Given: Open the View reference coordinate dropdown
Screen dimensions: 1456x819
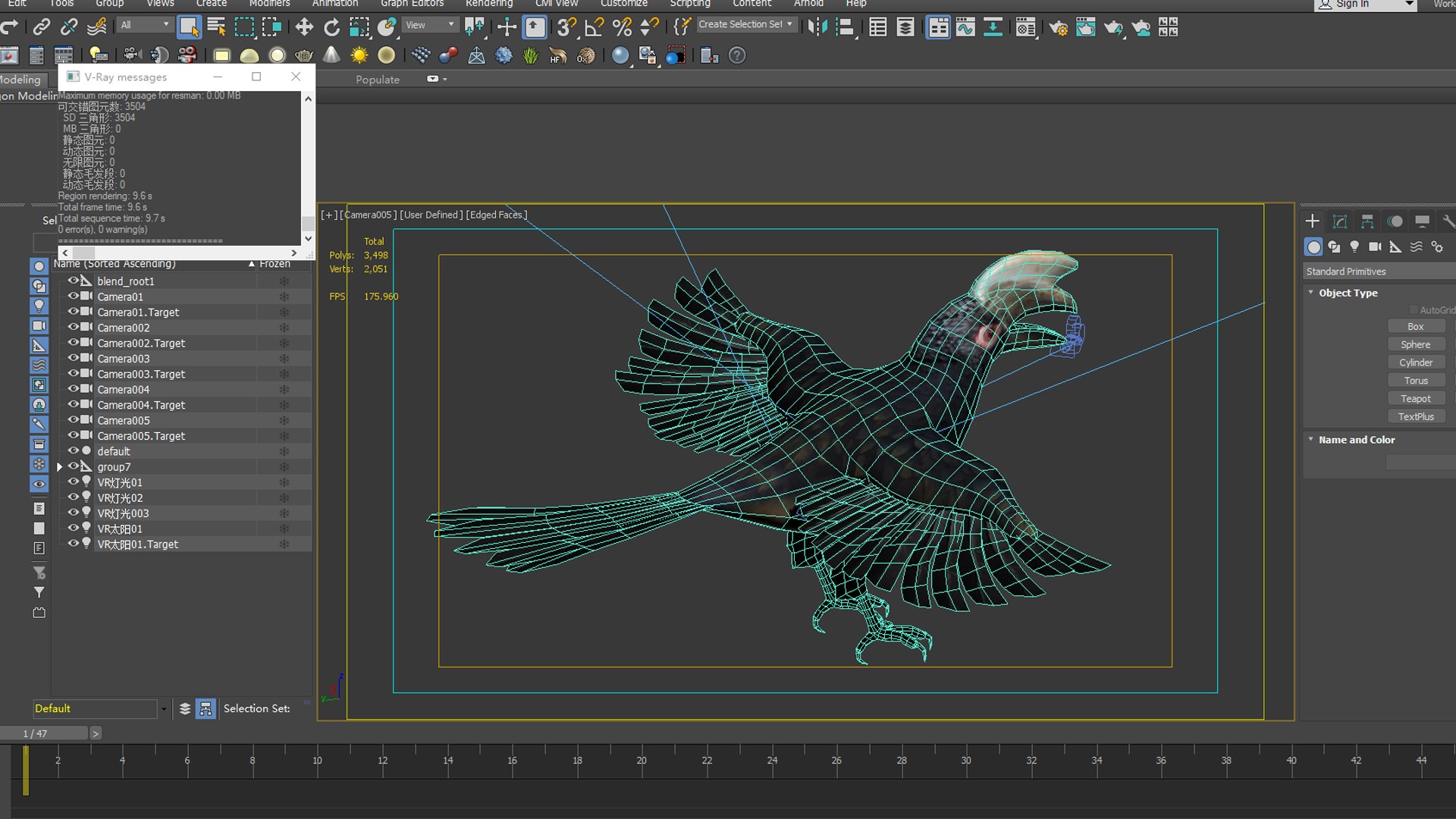Looking at the screenshot, I should [429, 25].
